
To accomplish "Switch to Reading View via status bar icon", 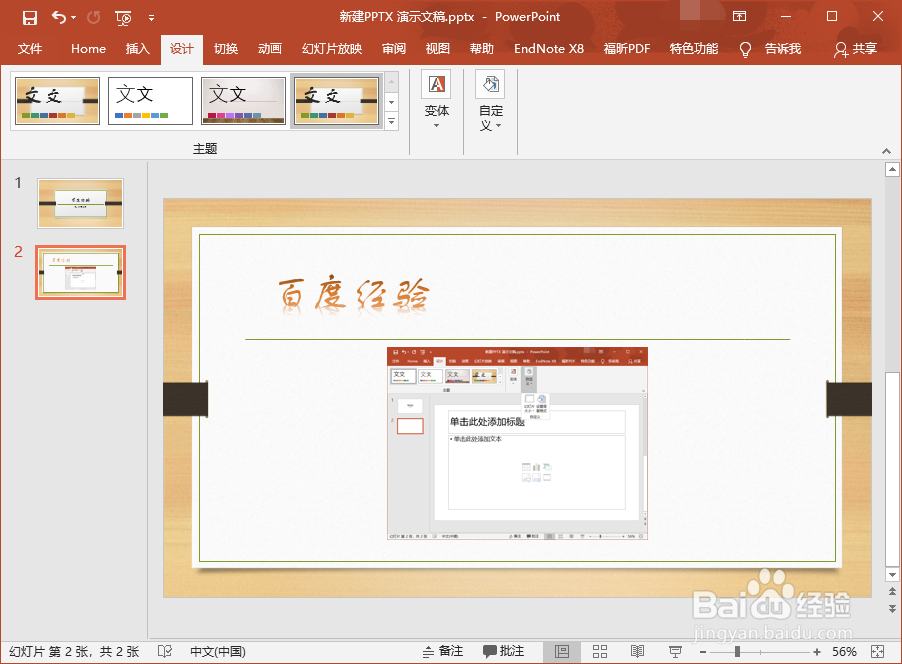I will (x=637, y=651).
